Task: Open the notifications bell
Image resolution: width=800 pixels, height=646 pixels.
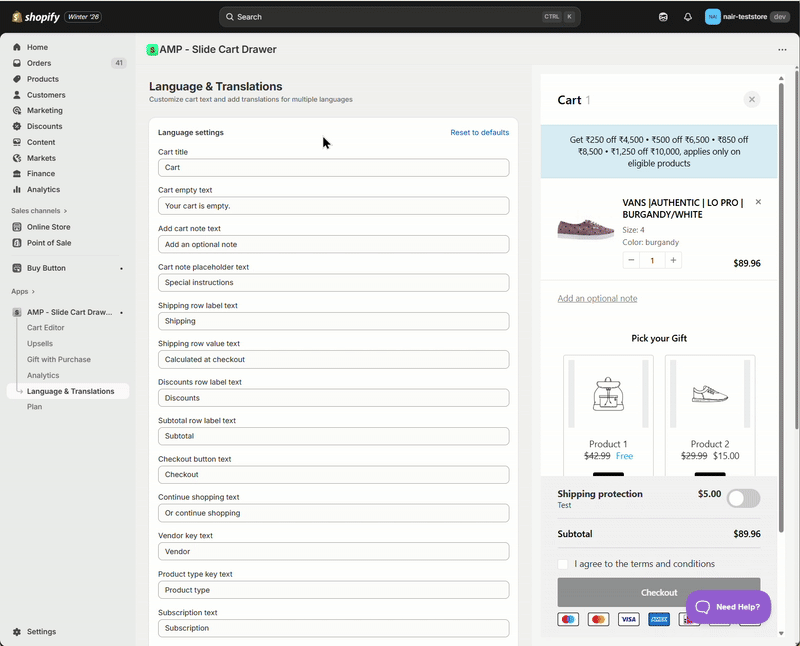Action: [688, 17]
